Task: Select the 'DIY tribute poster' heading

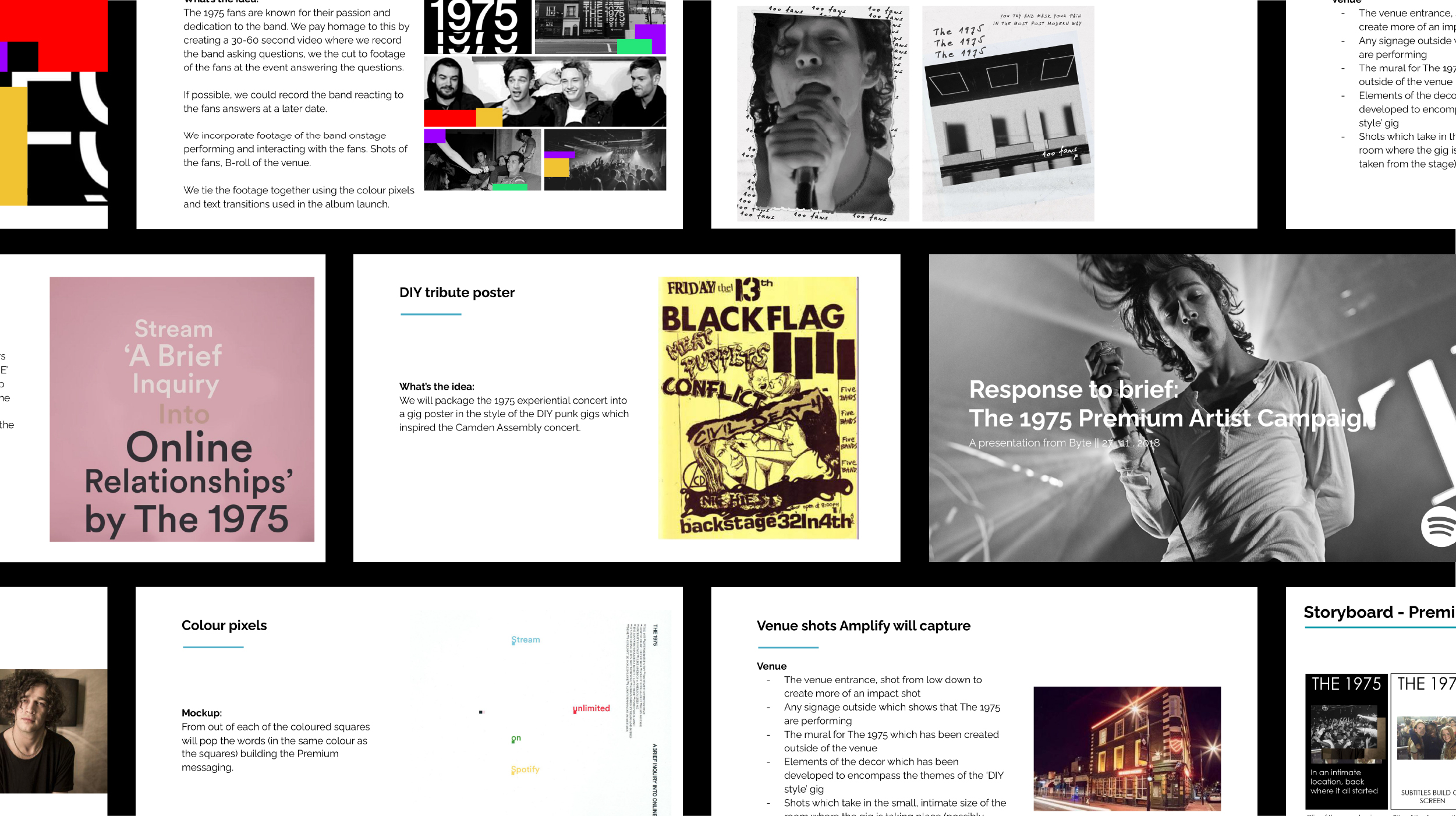Action: [457, 292]
